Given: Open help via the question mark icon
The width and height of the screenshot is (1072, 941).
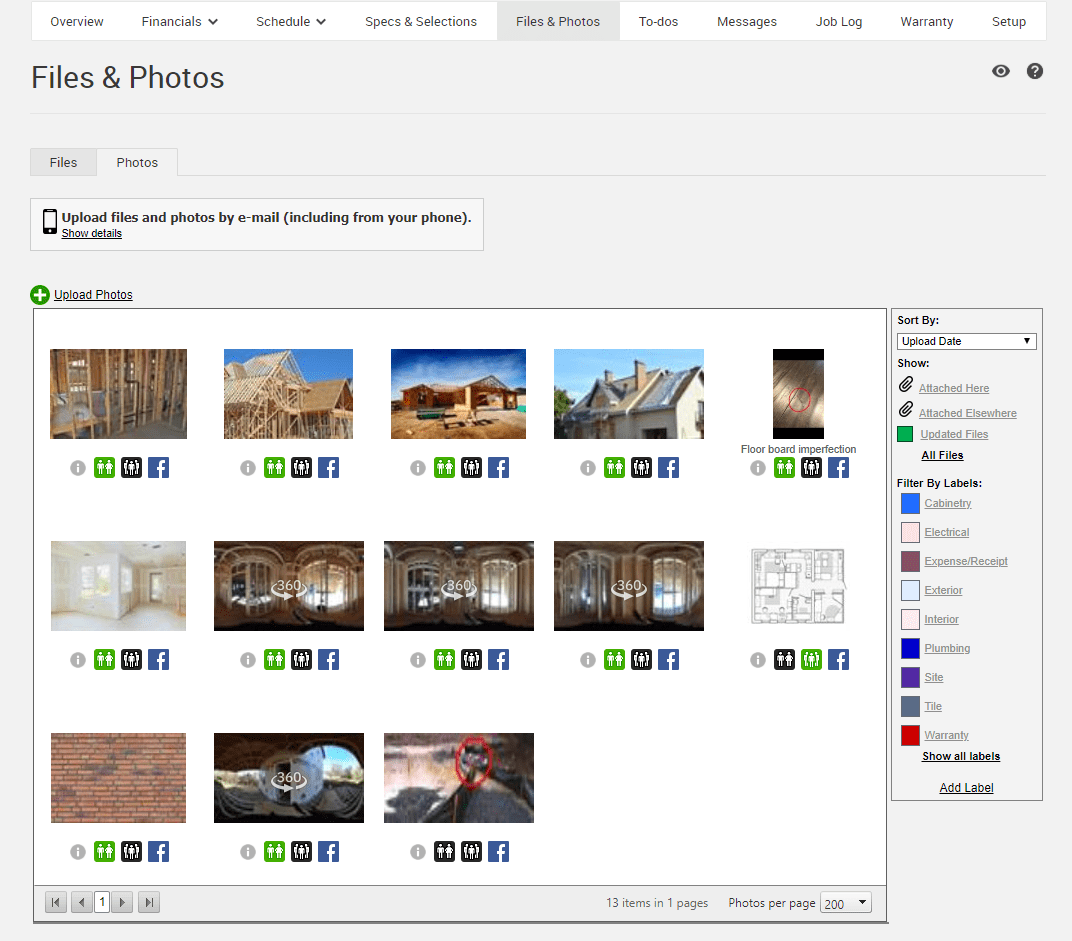Looking at the screenshot, I should click(x=1035, y=71).
